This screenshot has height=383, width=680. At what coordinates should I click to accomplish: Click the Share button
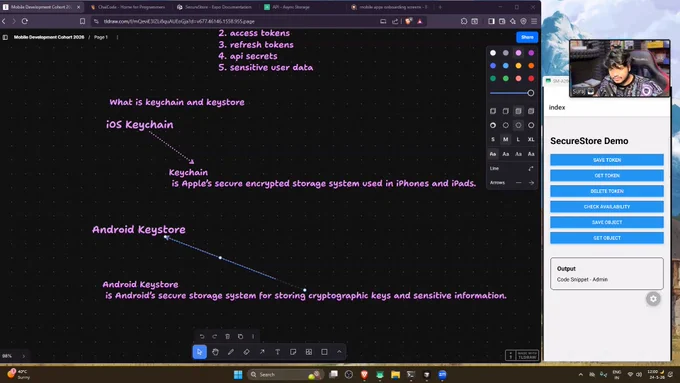pyautogui.click(x=527, y=37)
